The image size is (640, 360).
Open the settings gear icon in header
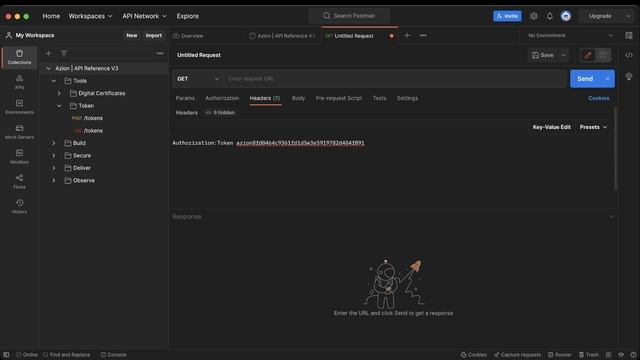click(x=533, y=16)
